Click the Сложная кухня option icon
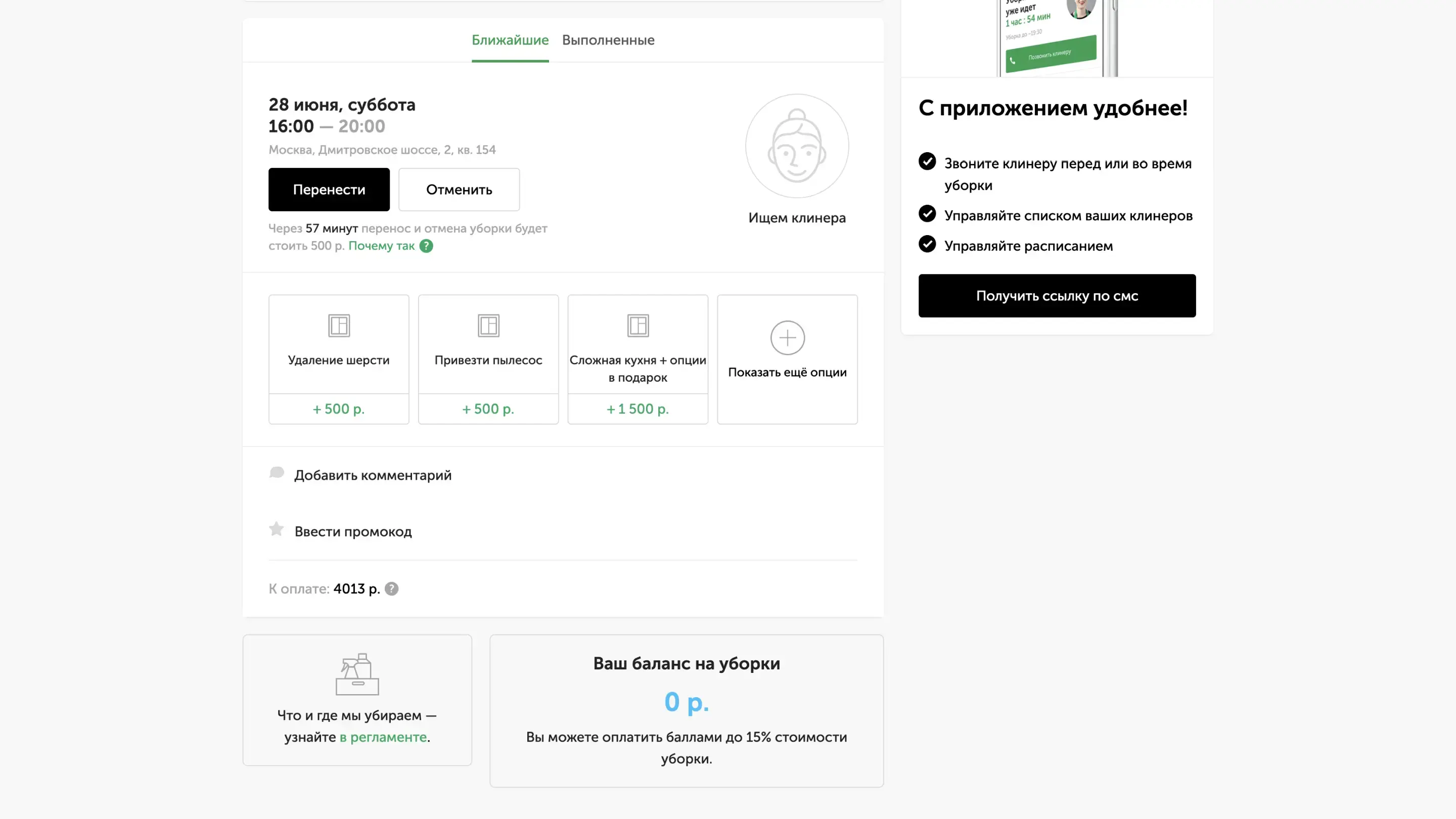This screenshot has width=1456, height=819. (638, 326)
